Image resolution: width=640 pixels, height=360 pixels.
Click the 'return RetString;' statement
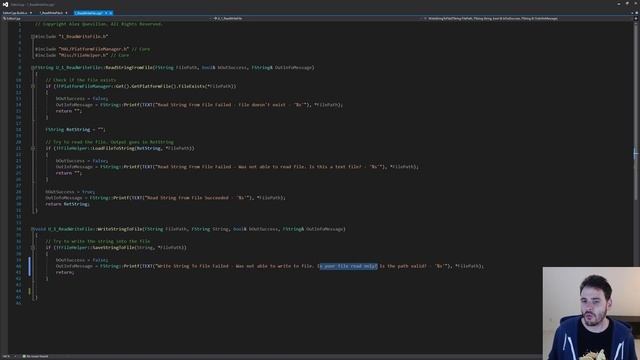(68, 204)
